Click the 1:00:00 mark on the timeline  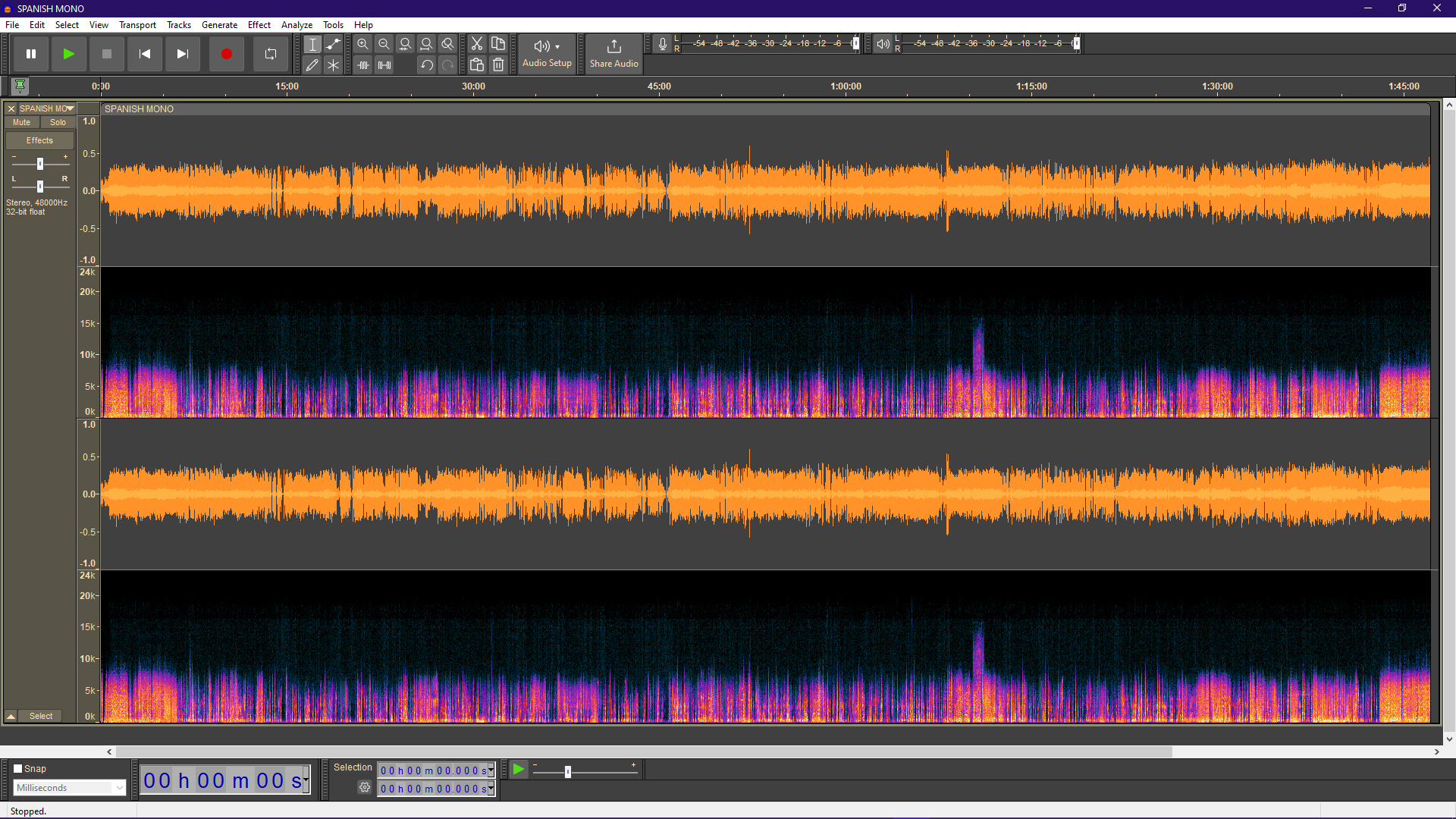click(x=846, y=86)
